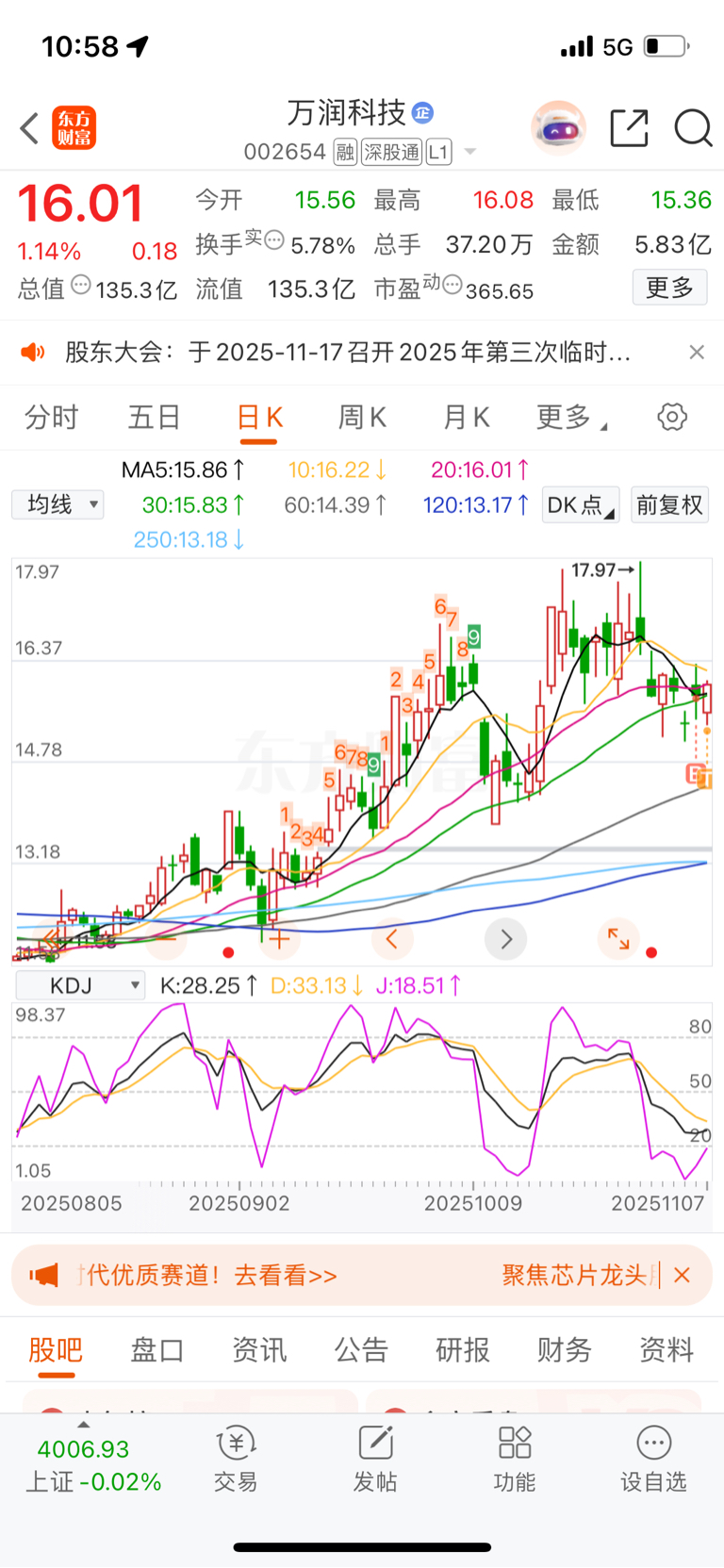Move chart right with arrow button
Viewport: 724px width, 1568px height.
tap(506, 938)
